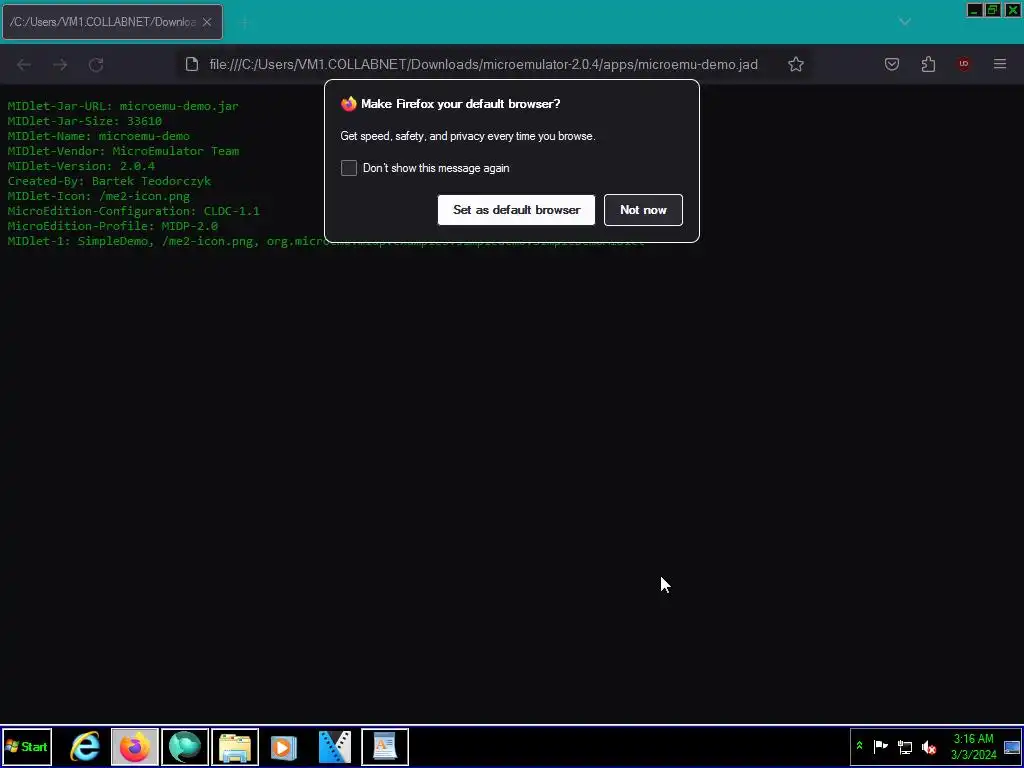Click the Created-By: Bartek Teodorczyk line
The height and width of the screenshot is (768, 1024).
click(109, 181)
